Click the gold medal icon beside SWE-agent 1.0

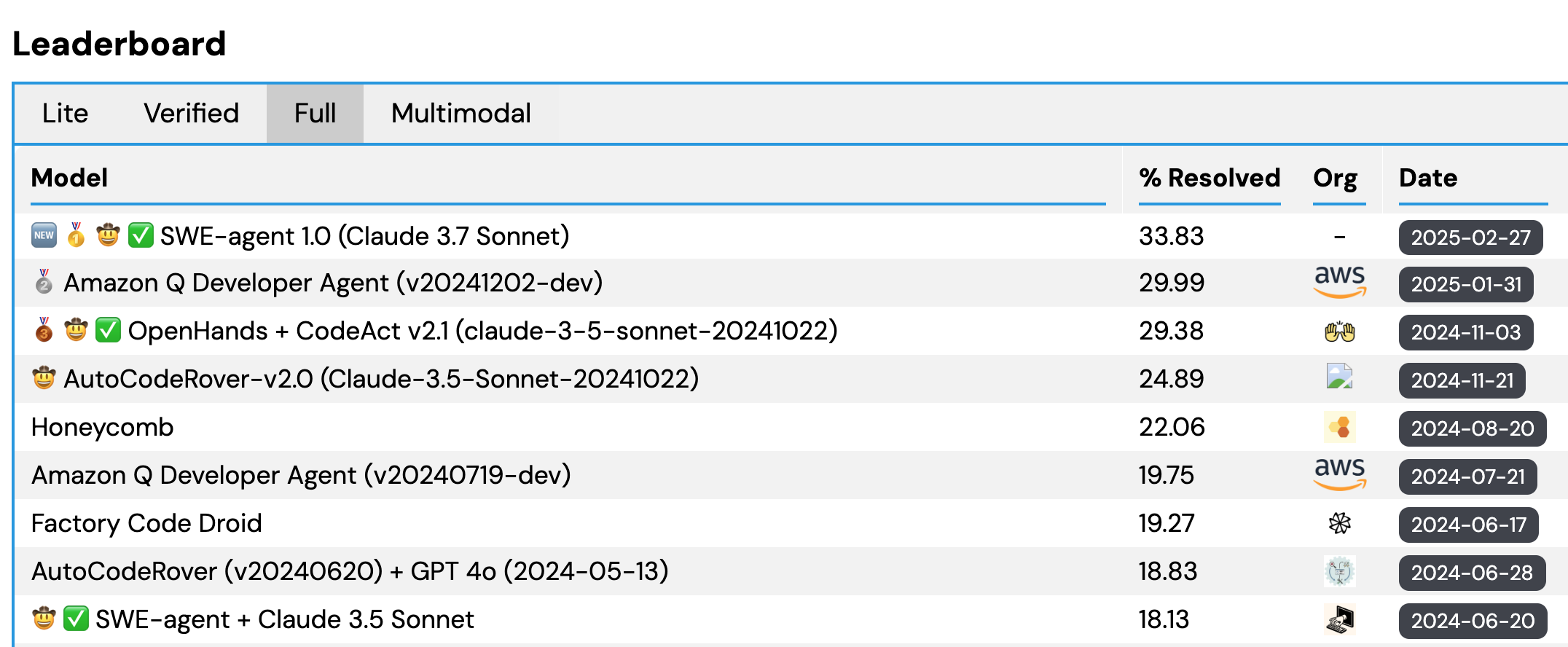coord(76,235)
